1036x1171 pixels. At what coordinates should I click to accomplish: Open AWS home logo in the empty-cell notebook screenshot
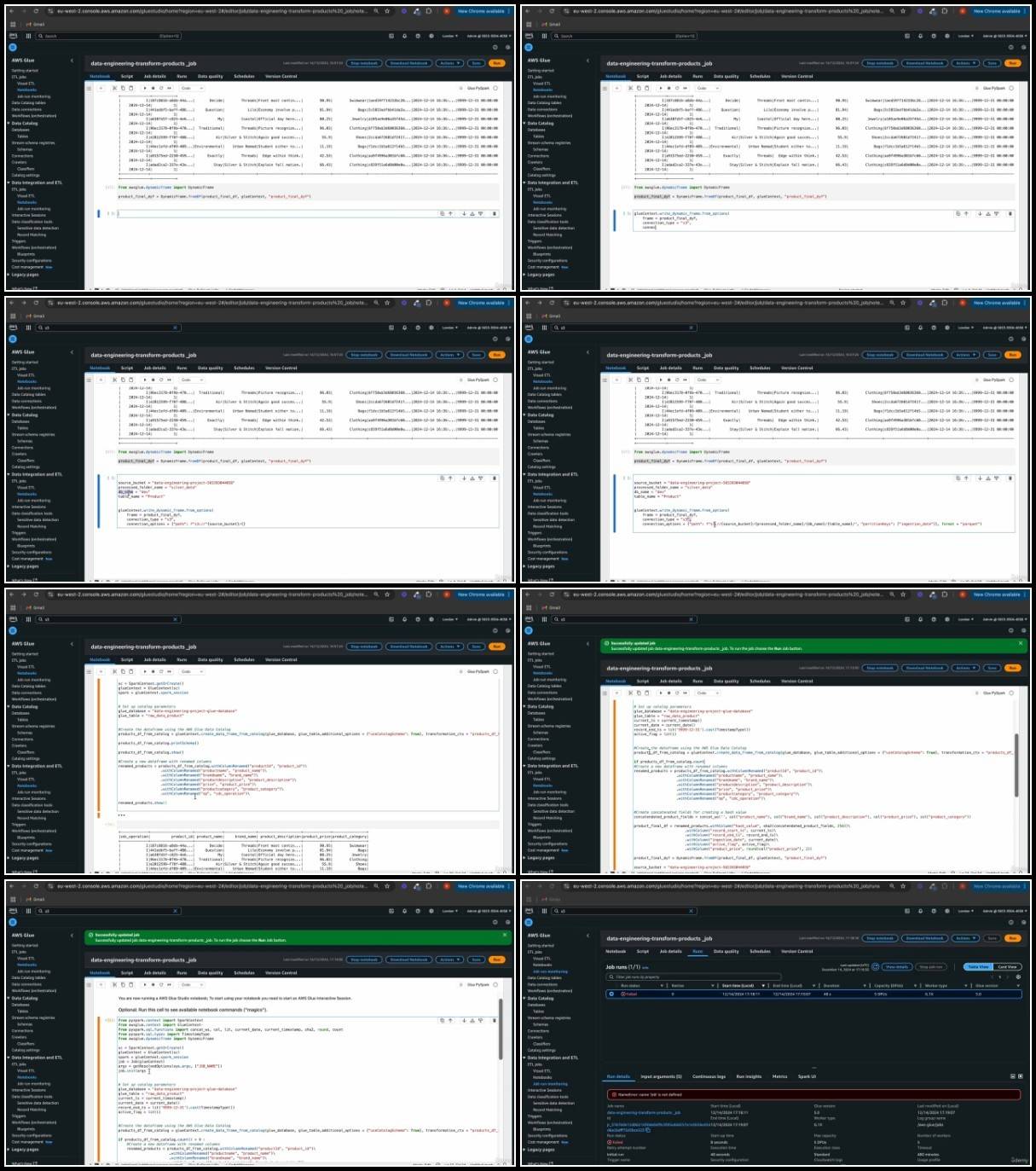pos(14,36)
